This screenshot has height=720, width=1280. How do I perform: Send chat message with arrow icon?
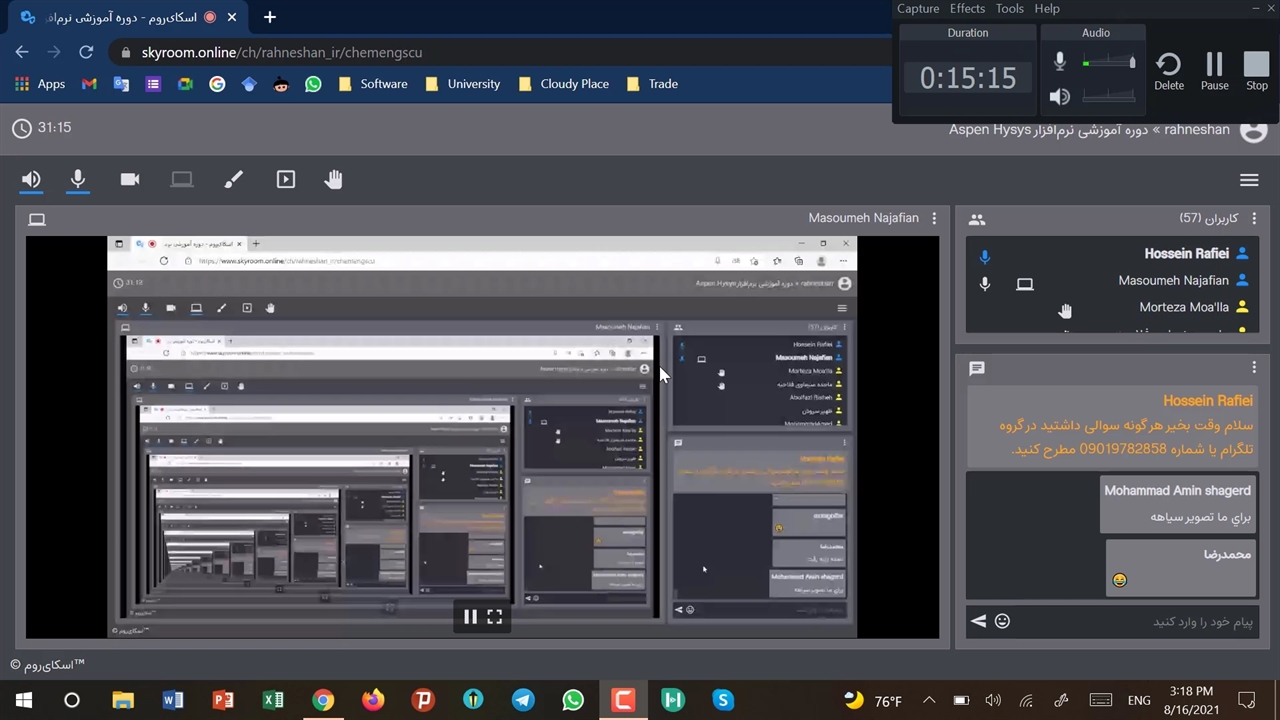[978, 621]
